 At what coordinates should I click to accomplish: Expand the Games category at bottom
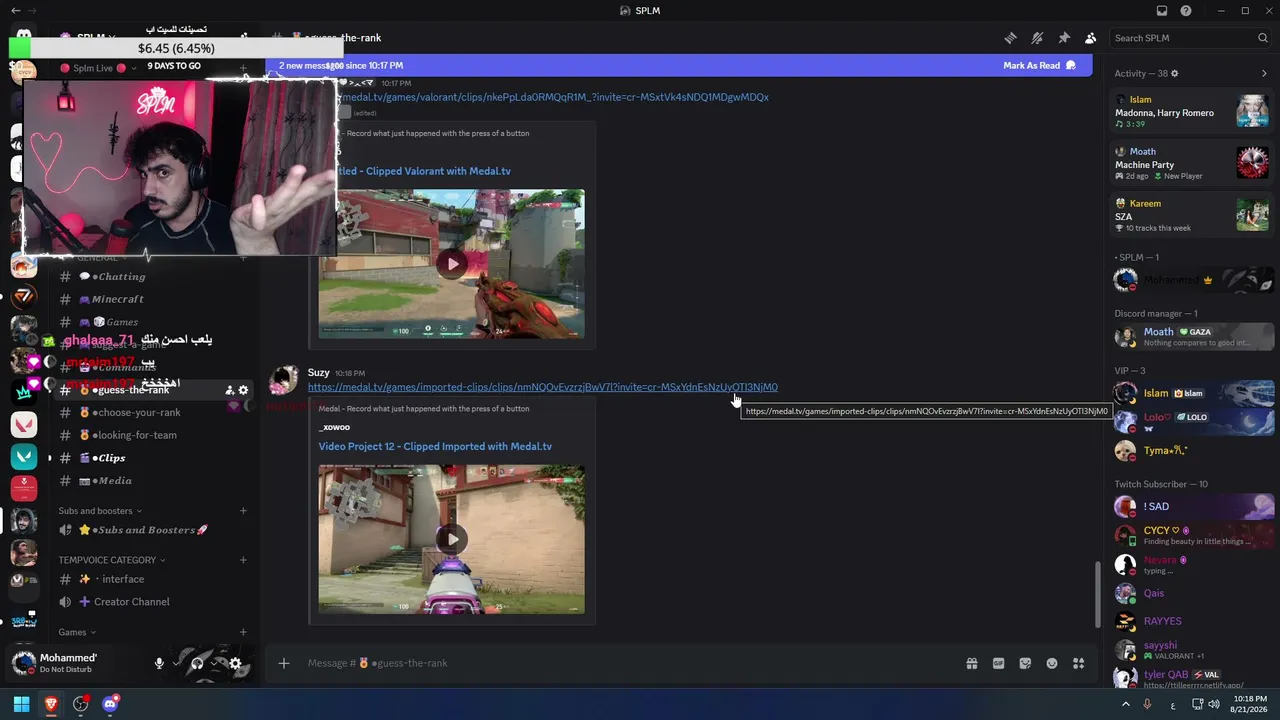77,632
